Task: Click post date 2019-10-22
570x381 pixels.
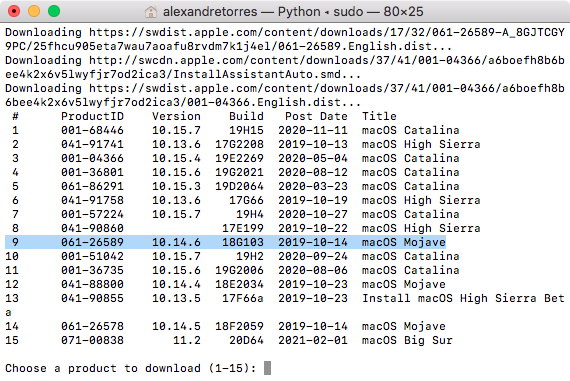Action: click(313, 228)
